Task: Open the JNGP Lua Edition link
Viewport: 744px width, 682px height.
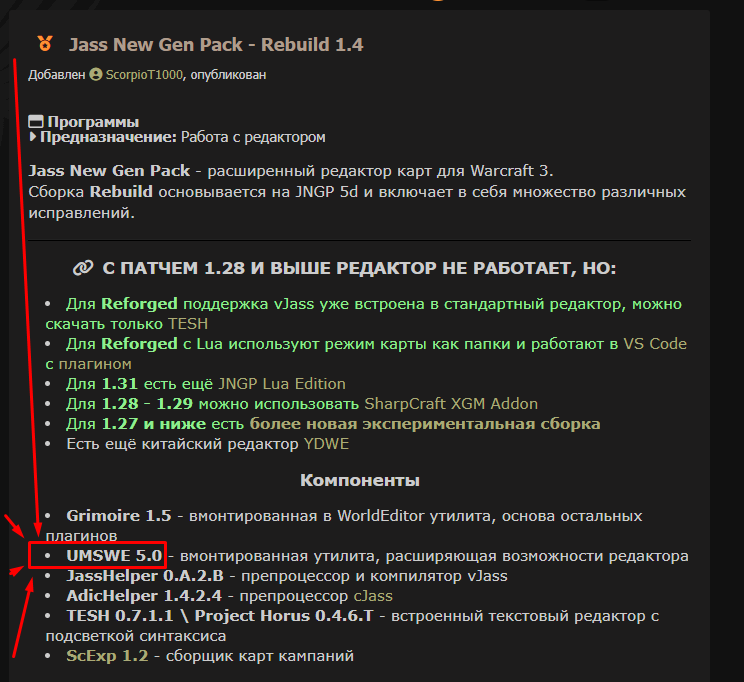Action: click(x=282, y=383)
